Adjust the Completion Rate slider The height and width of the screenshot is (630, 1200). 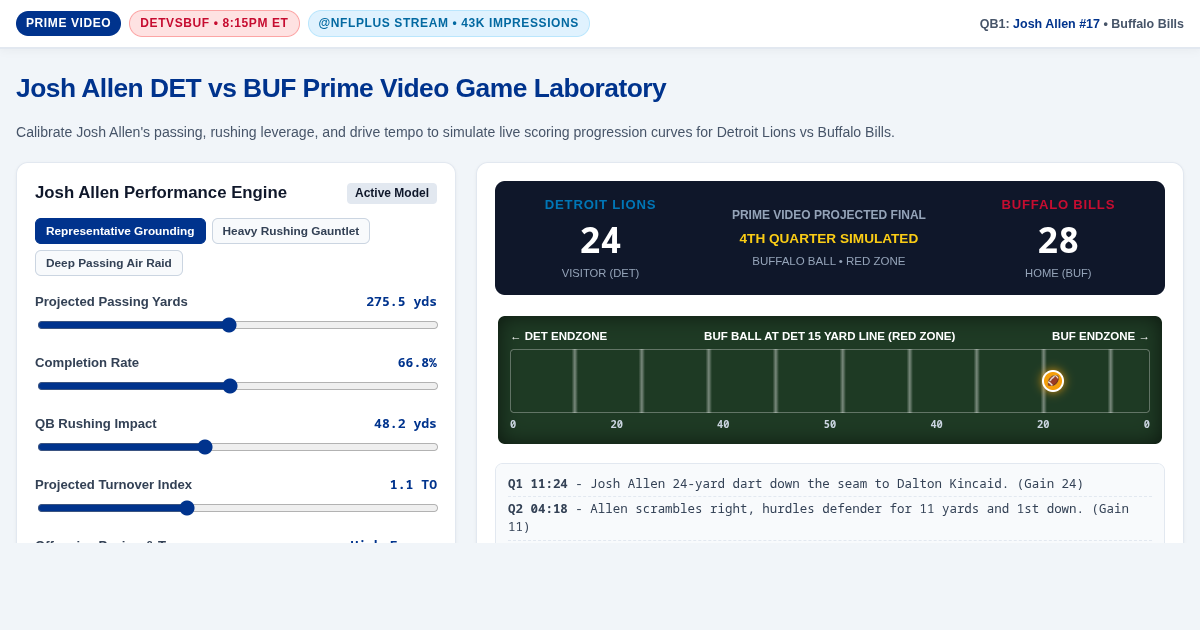point(237,386)
